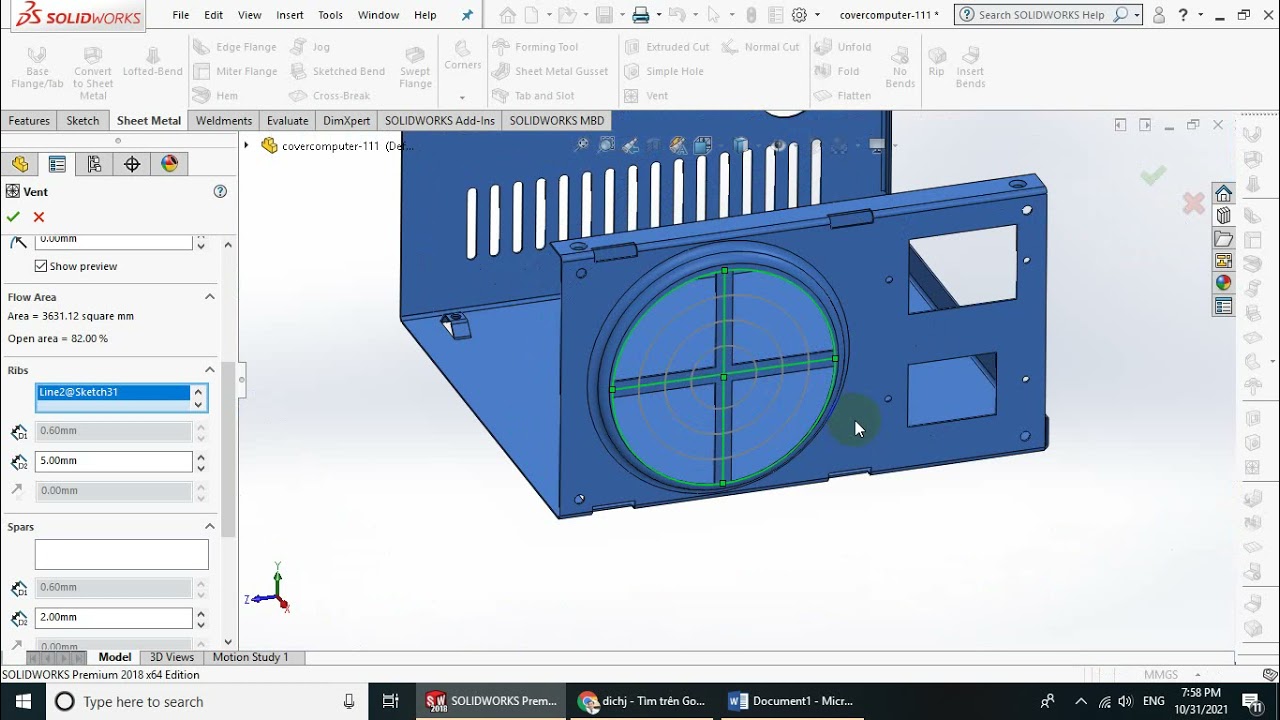This screenshot has width=1280, height=720.
Task: Switch to Chrome dichj taskbar window
Action: pos(644,701)
